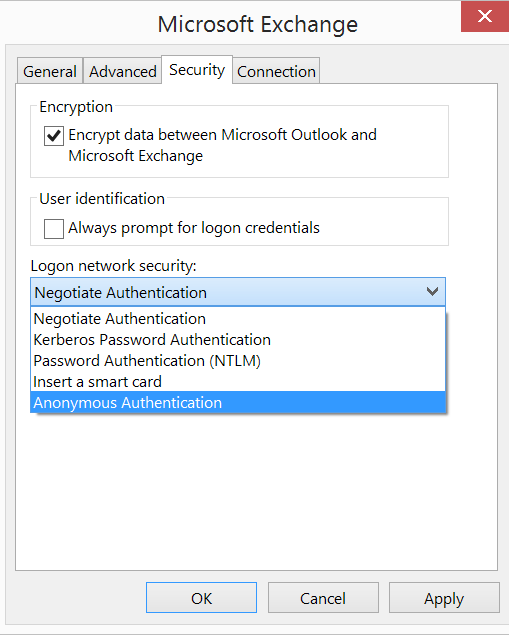
Task: Uncheck the Encrypt data checkbox
Action: point(54,136)
